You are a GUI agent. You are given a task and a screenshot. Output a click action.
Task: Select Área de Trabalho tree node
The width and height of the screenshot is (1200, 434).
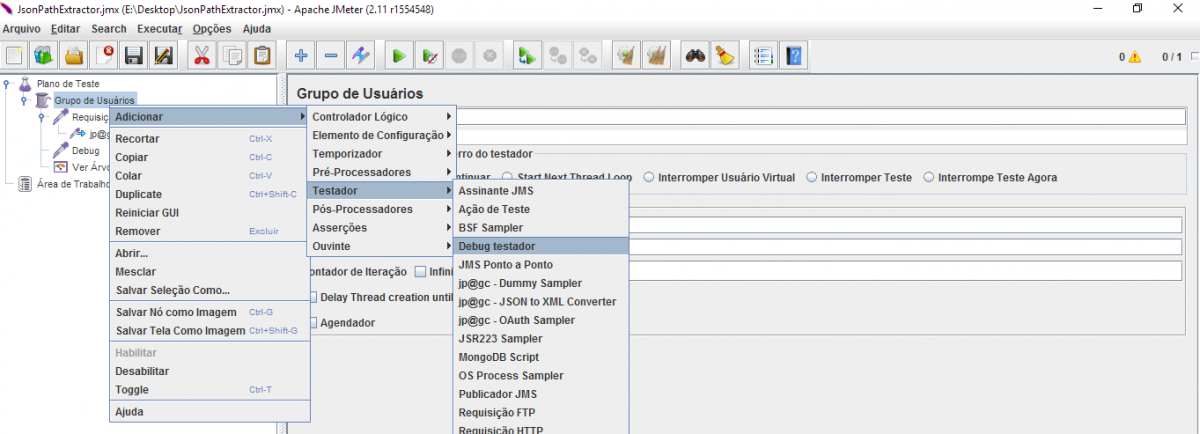pyautogui.click(x=72, y=184)
